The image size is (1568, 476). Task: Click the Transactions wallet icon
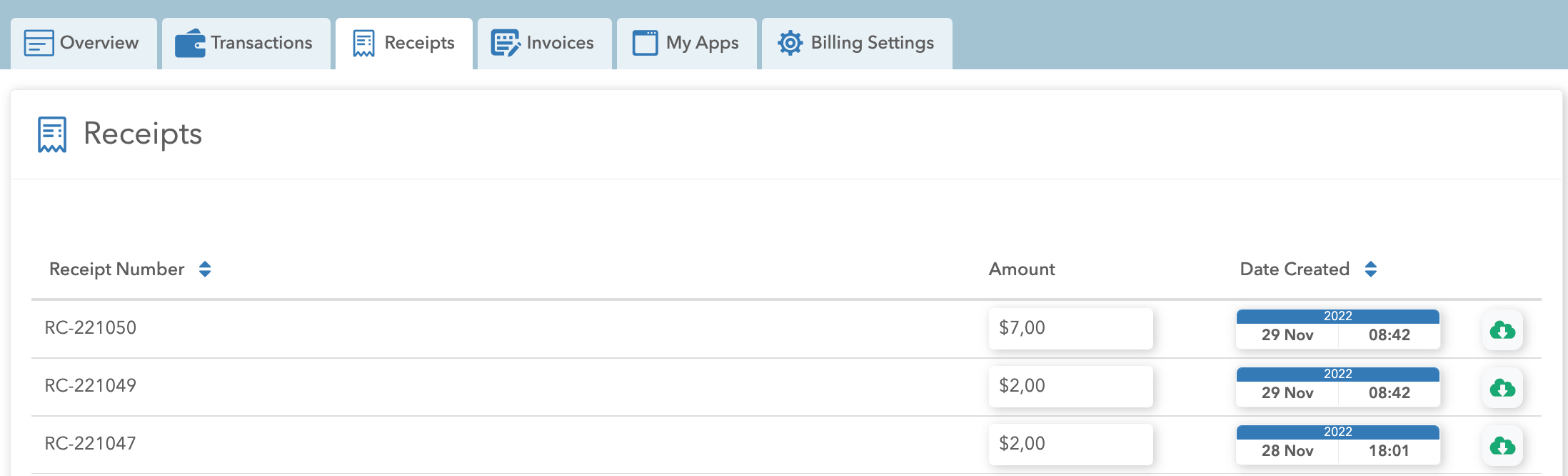(190, 43)
